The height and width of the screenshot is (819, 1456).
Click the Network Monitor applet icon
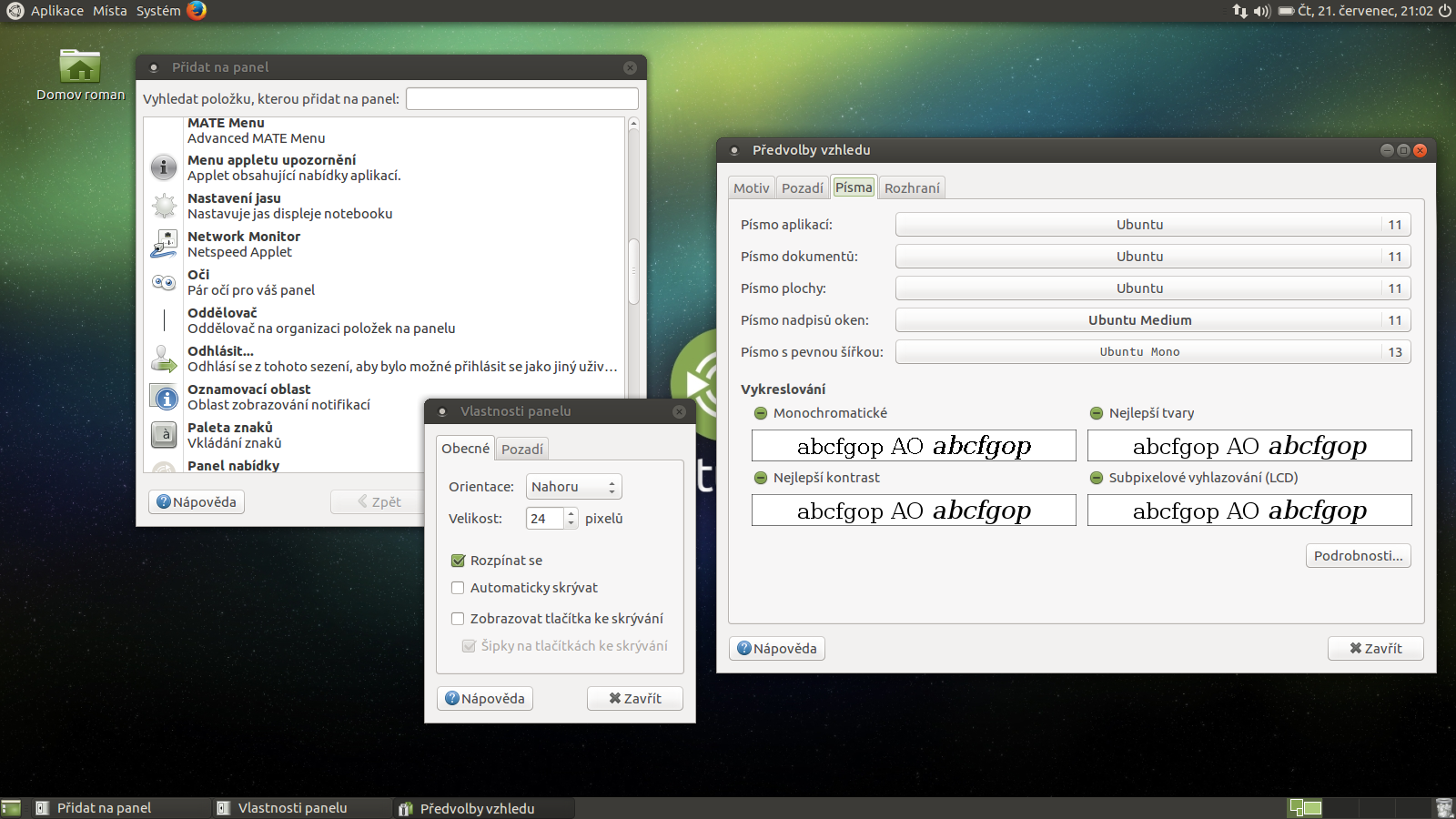[163, 244]
